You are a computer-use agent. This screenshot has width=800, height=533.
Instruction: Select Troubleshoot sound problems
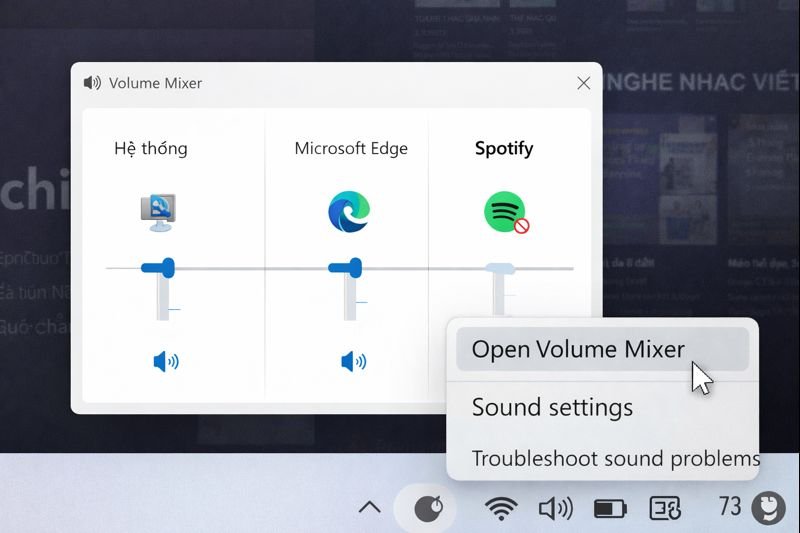pos(615,459)
